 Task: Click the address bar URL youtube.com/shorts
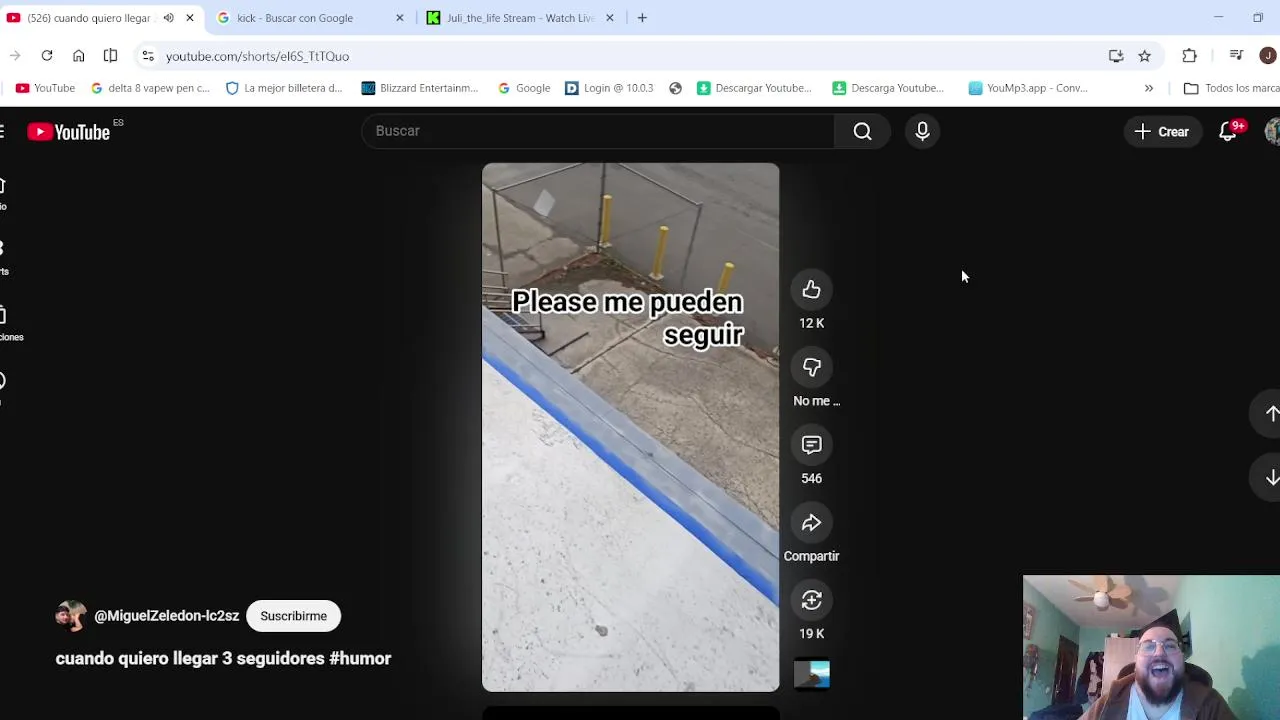257,56
